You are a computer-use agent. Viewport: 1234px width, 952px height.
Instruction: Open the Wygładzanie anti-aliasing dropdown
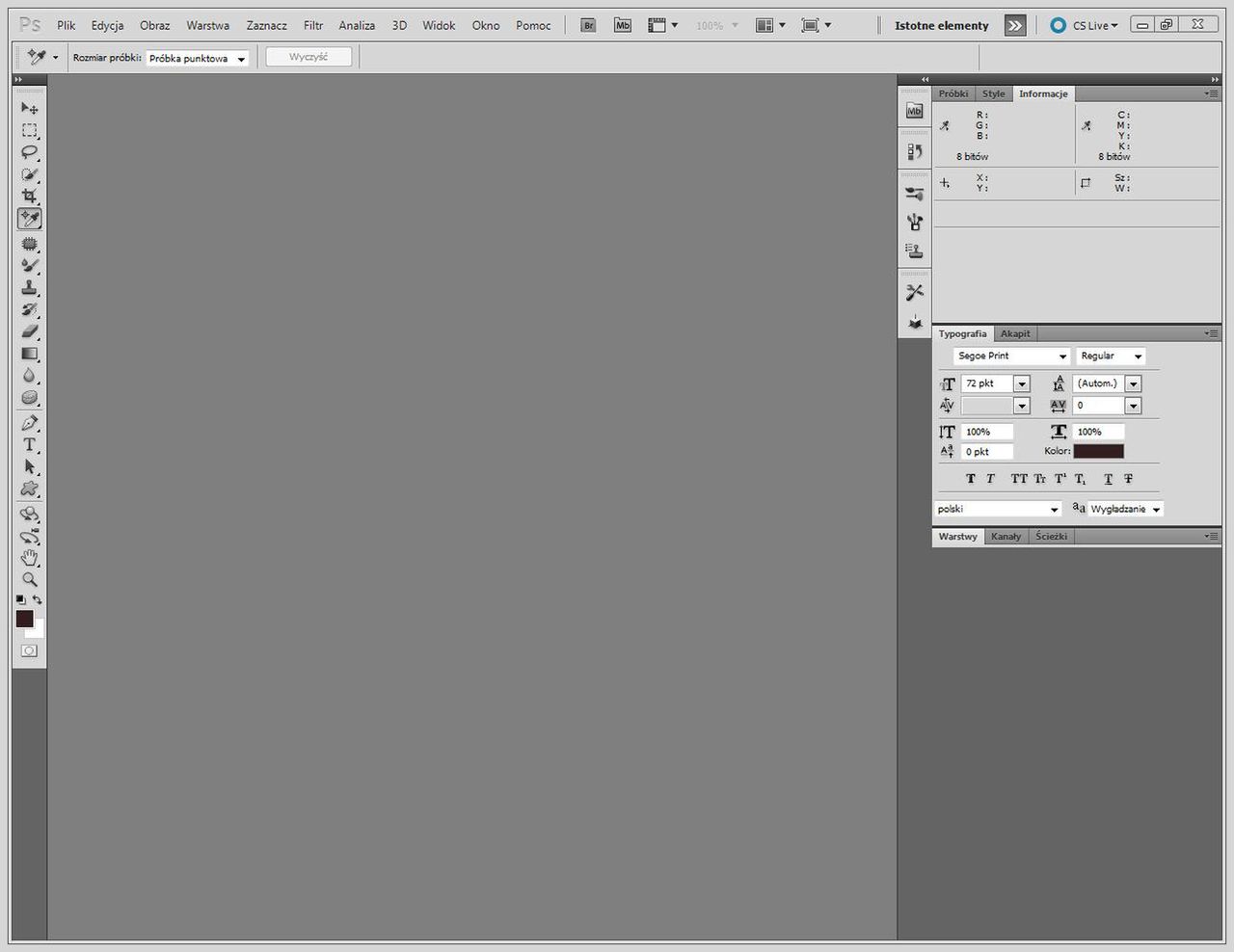click(x=1125, y=509)
